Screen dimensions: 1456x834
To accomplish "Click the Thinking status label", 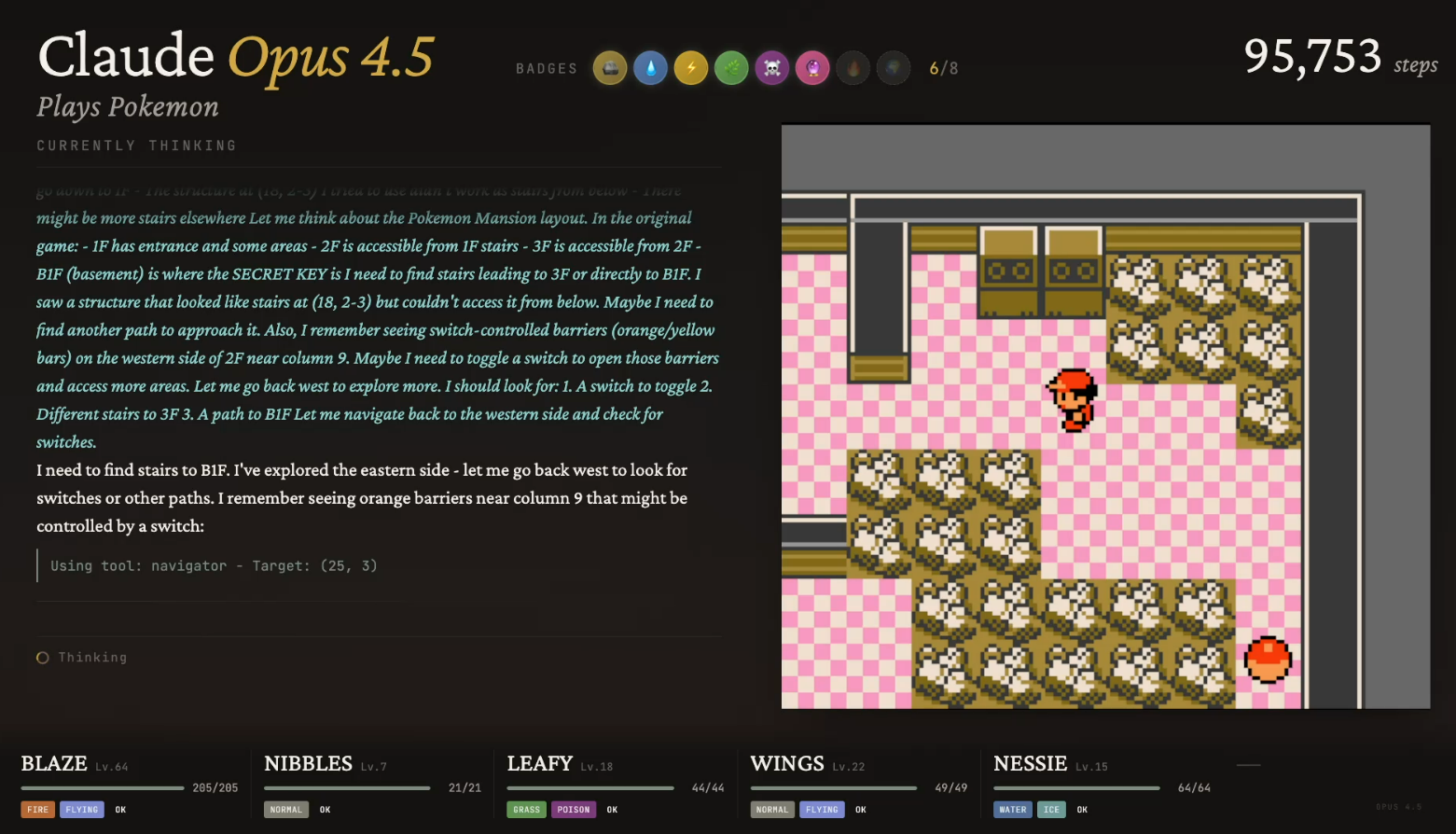I will (x=92, y=658).
